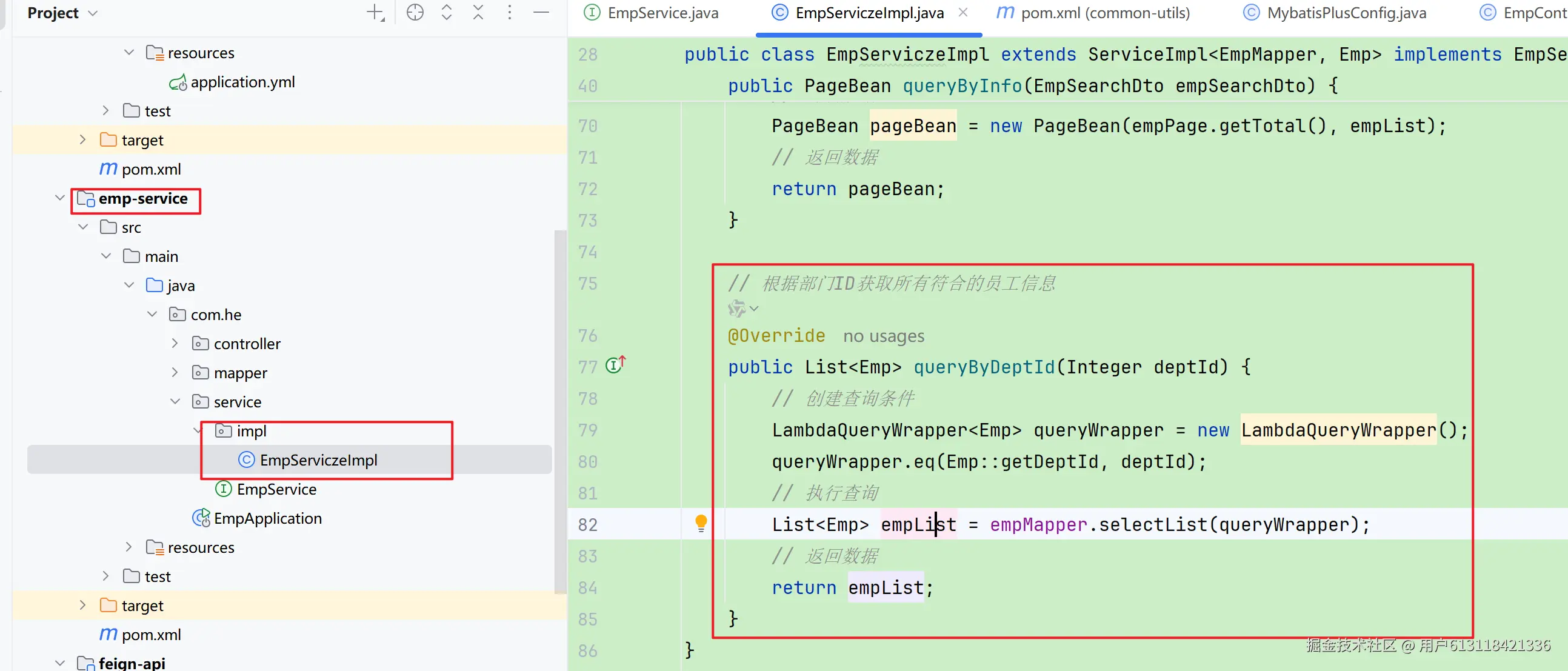Click the expand all tree icon

(446, 12)
